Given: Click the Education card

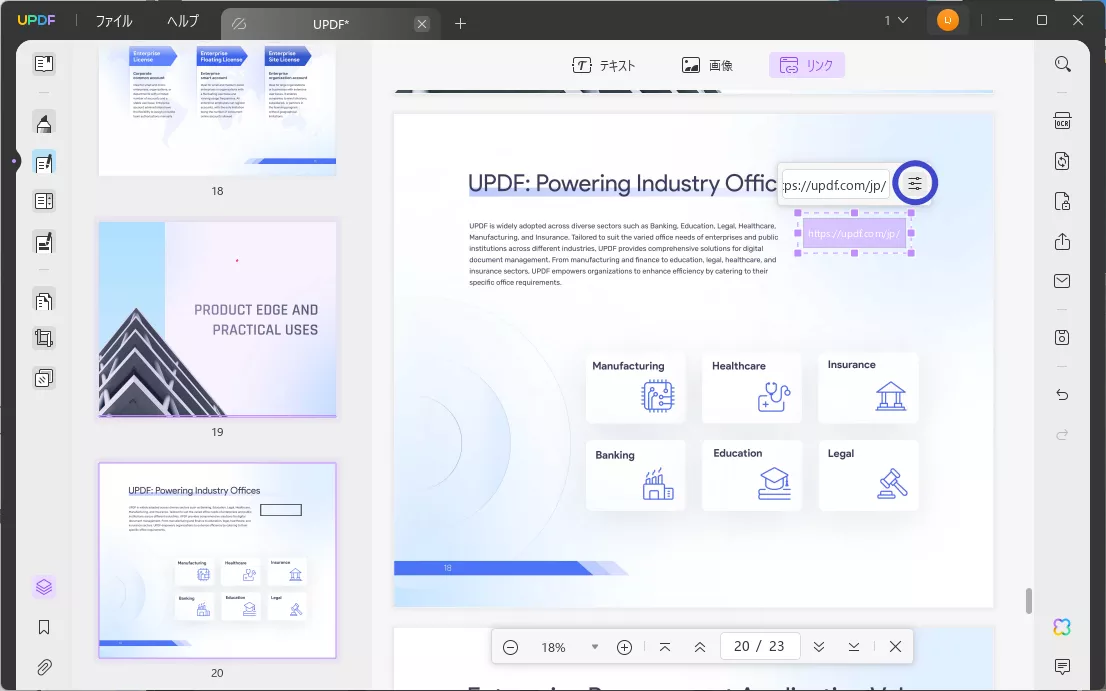Looking at the screenshot, I should 751,475.
